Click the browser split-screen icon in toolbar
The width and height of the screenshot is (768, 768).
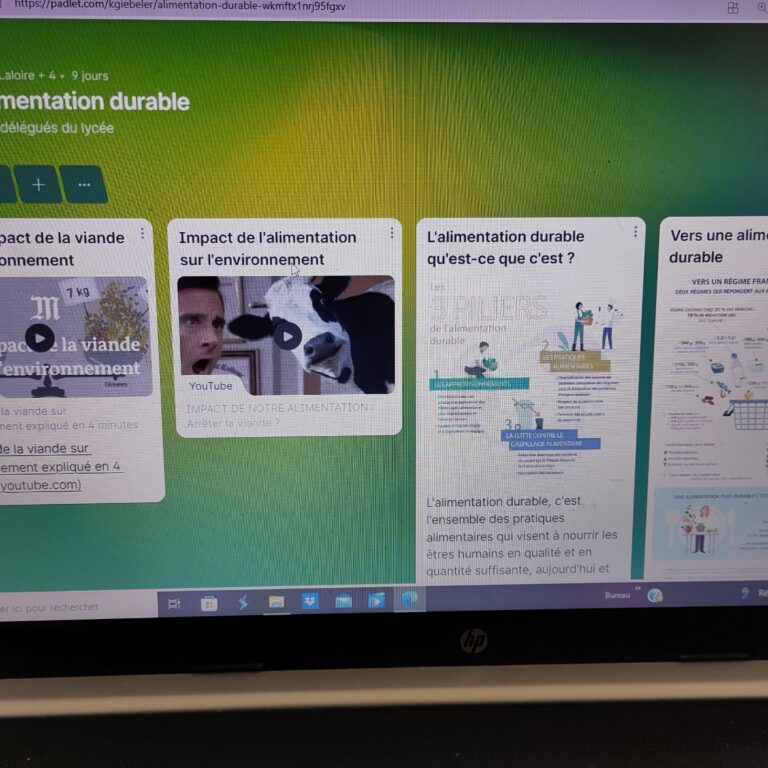click(733, 7)
